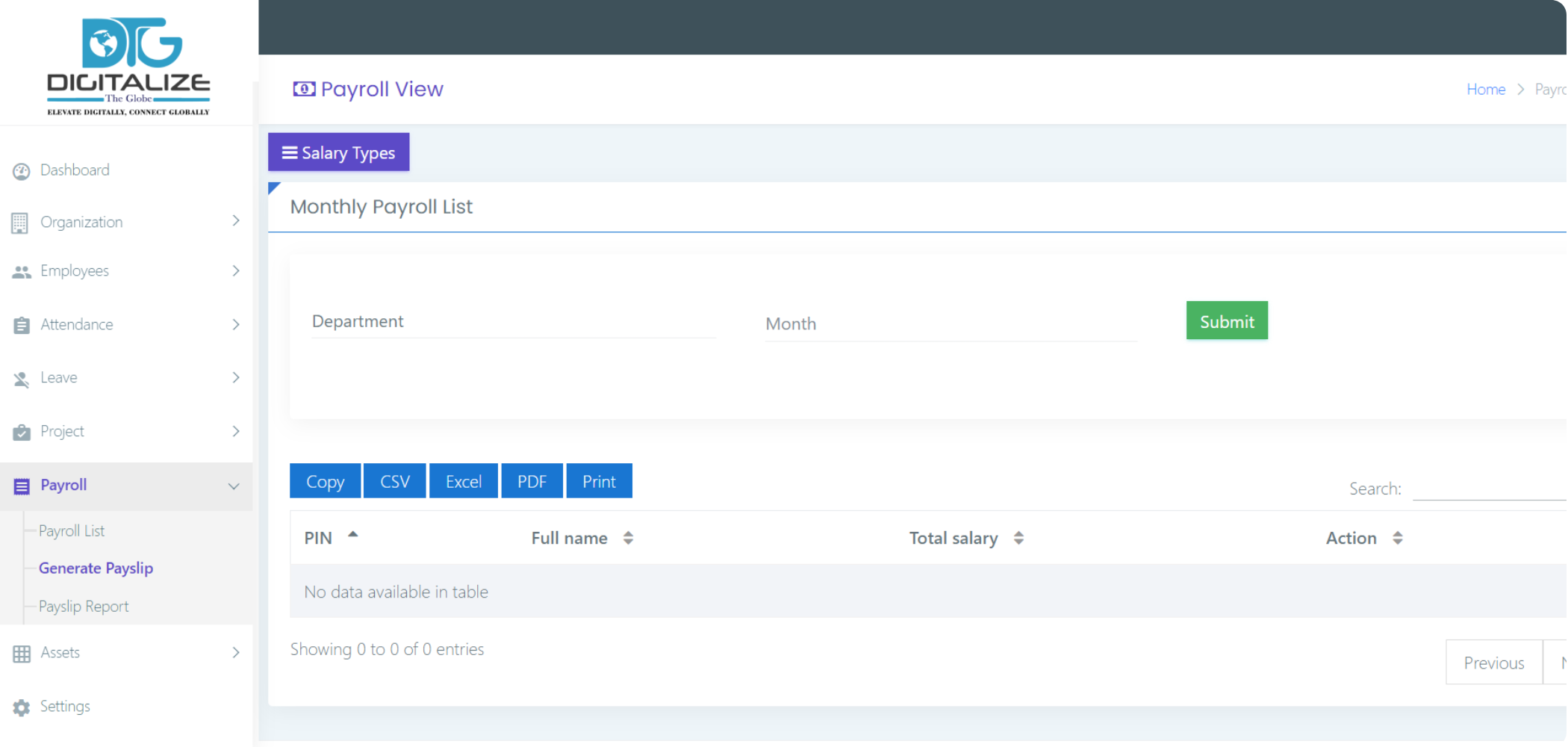Image resolution: width=1568 pixels, height=747 pixels.
Task: Sort by Full name column arrows
Action: 628,538
